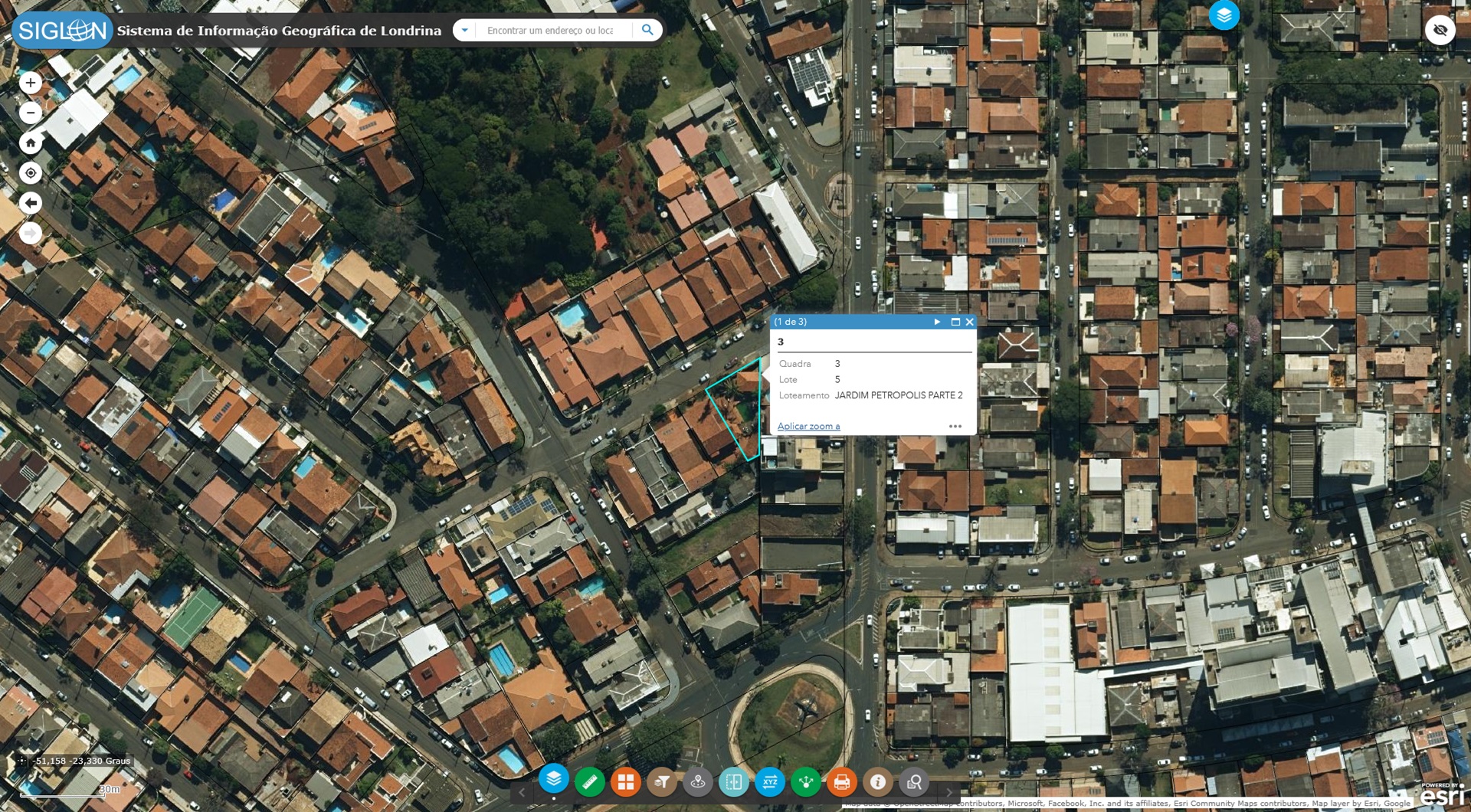Screen dimensions: 1471x812
Task: Return to the default home extent
Action: coord(31,142)
